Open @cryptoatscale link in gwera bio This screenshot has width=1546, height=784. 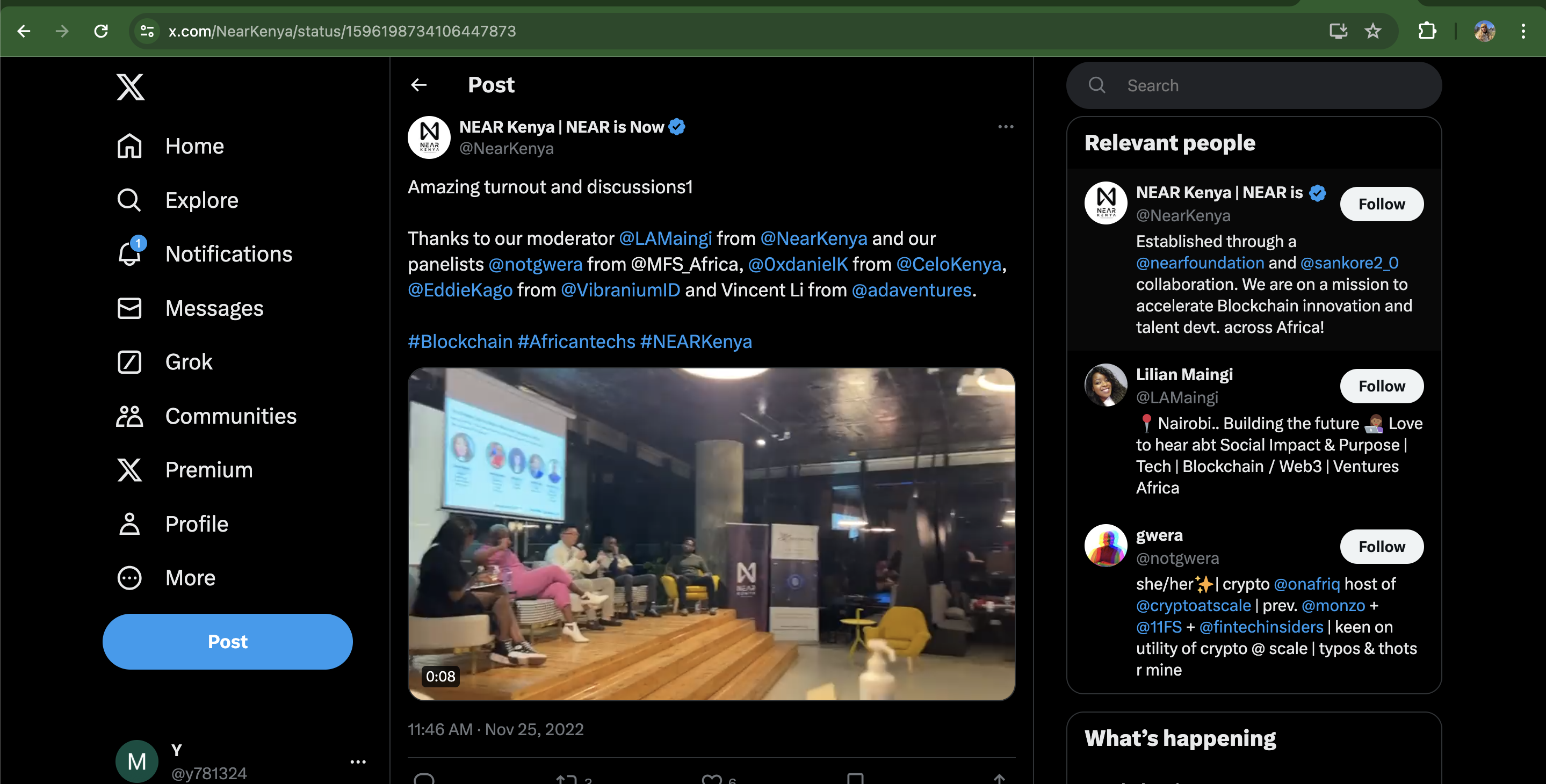(1193, 606)
